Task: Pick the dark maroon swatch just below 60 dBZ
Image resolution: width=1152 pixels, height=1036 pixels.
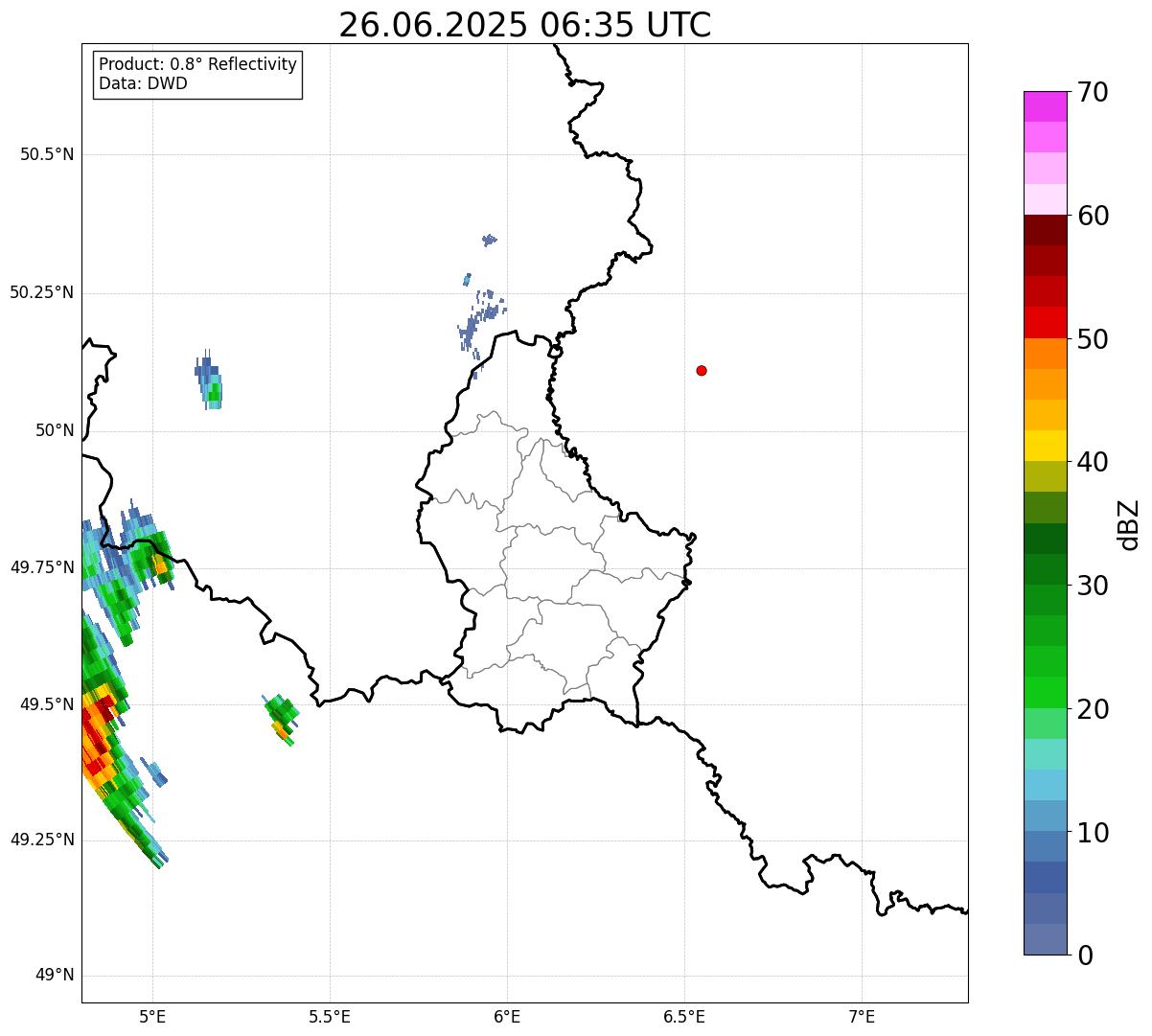Action: pos(1045,230)
